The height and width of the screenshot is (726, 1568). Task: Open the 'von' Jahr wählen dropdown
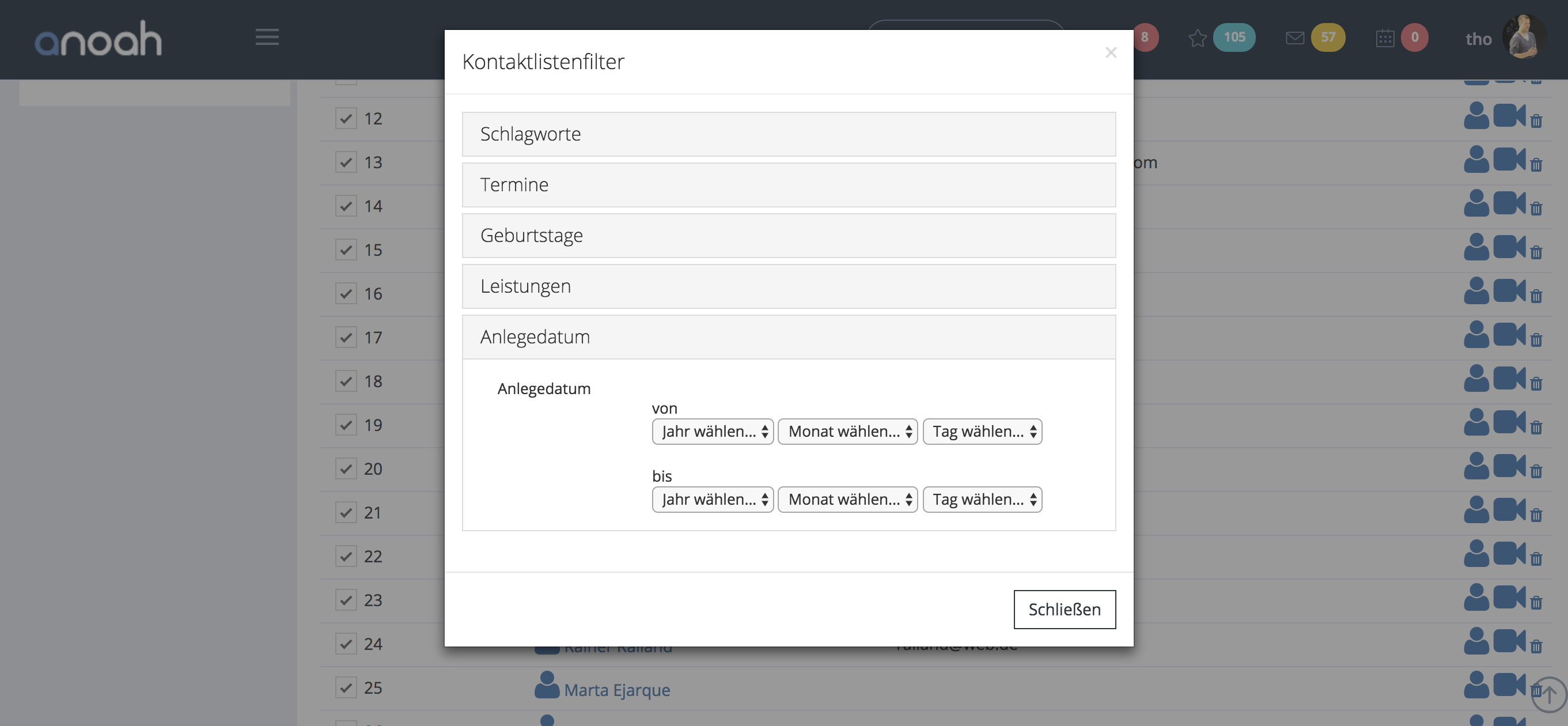[x=712, y=431]
